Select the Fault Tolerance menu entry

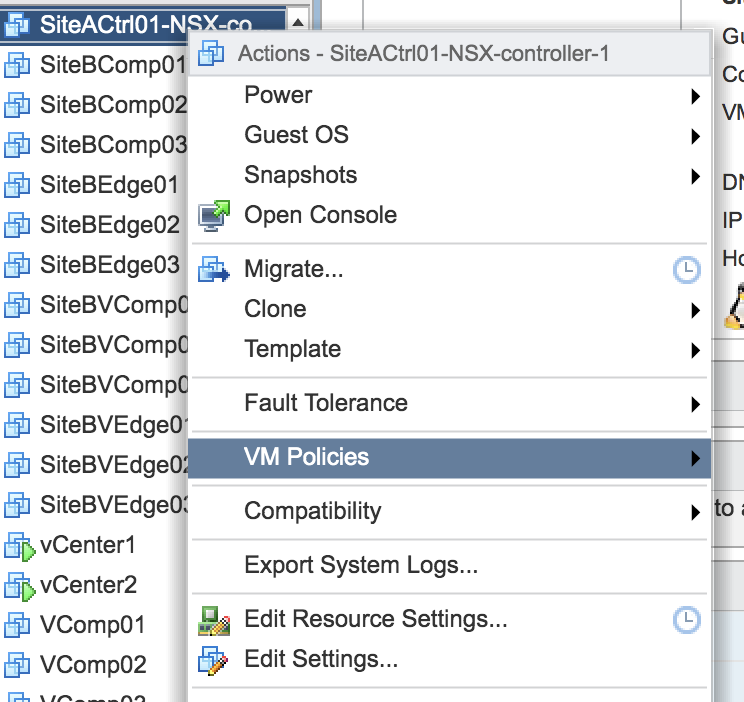pyautogui.click(x=449, y=403)
